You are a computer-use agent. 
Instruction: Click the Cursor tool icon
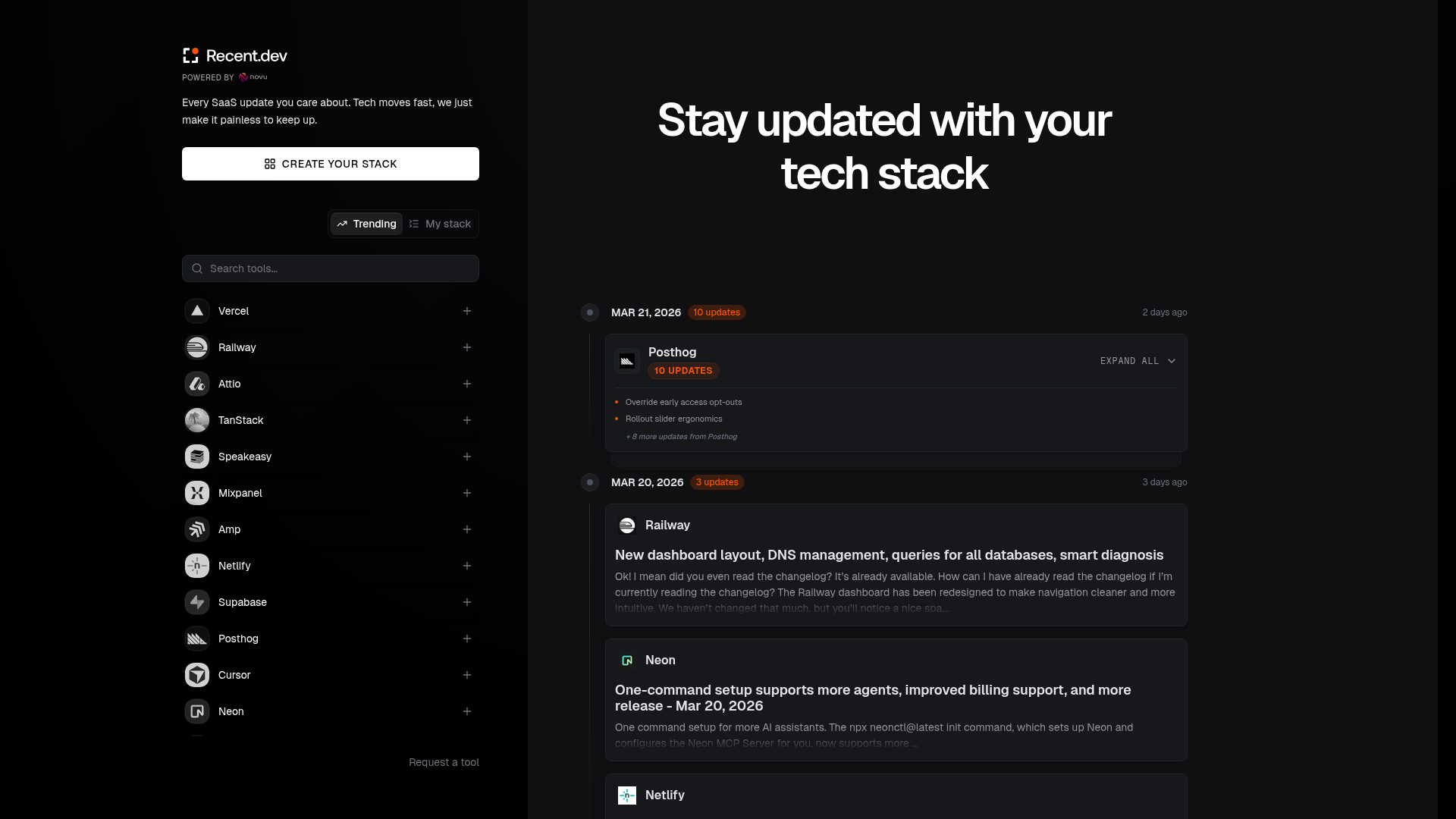click(x=197, y=675)
